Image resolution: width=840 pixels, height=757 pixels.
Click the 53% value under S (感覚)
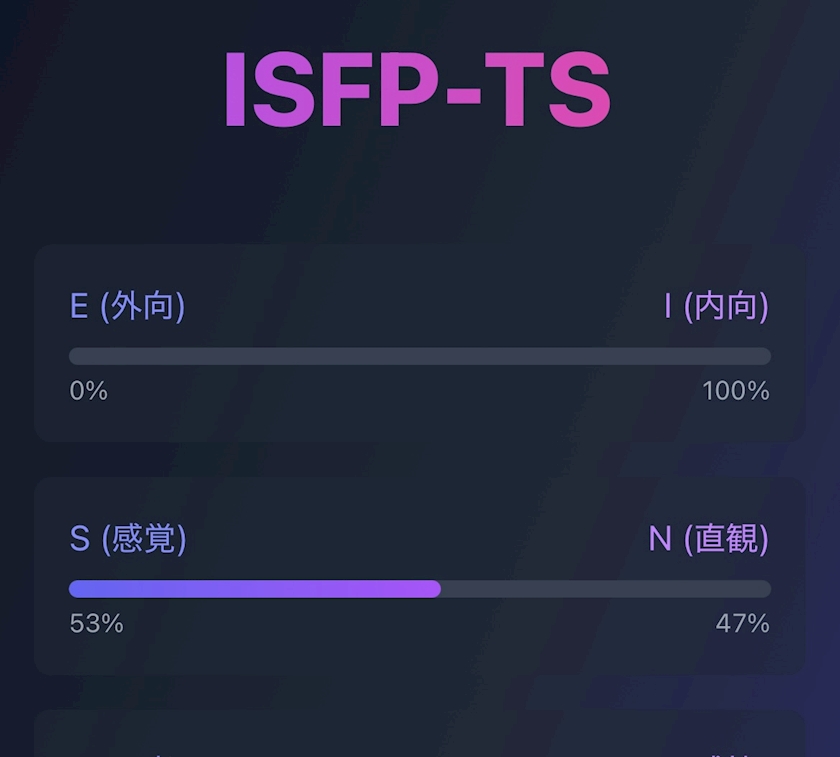[x=96, y=624]
